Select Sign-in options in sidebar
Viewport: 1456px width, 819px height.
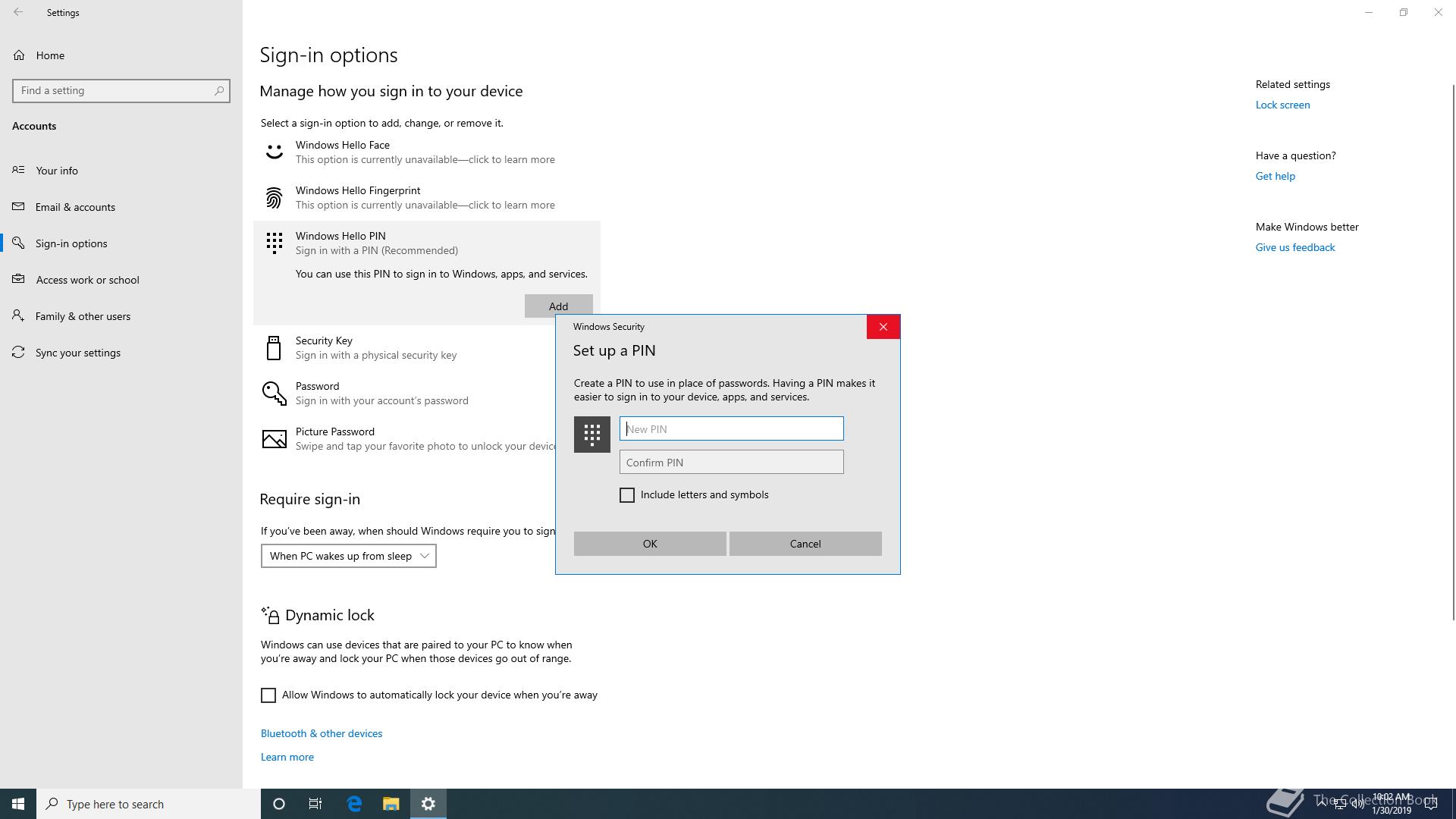click(121, 243)
